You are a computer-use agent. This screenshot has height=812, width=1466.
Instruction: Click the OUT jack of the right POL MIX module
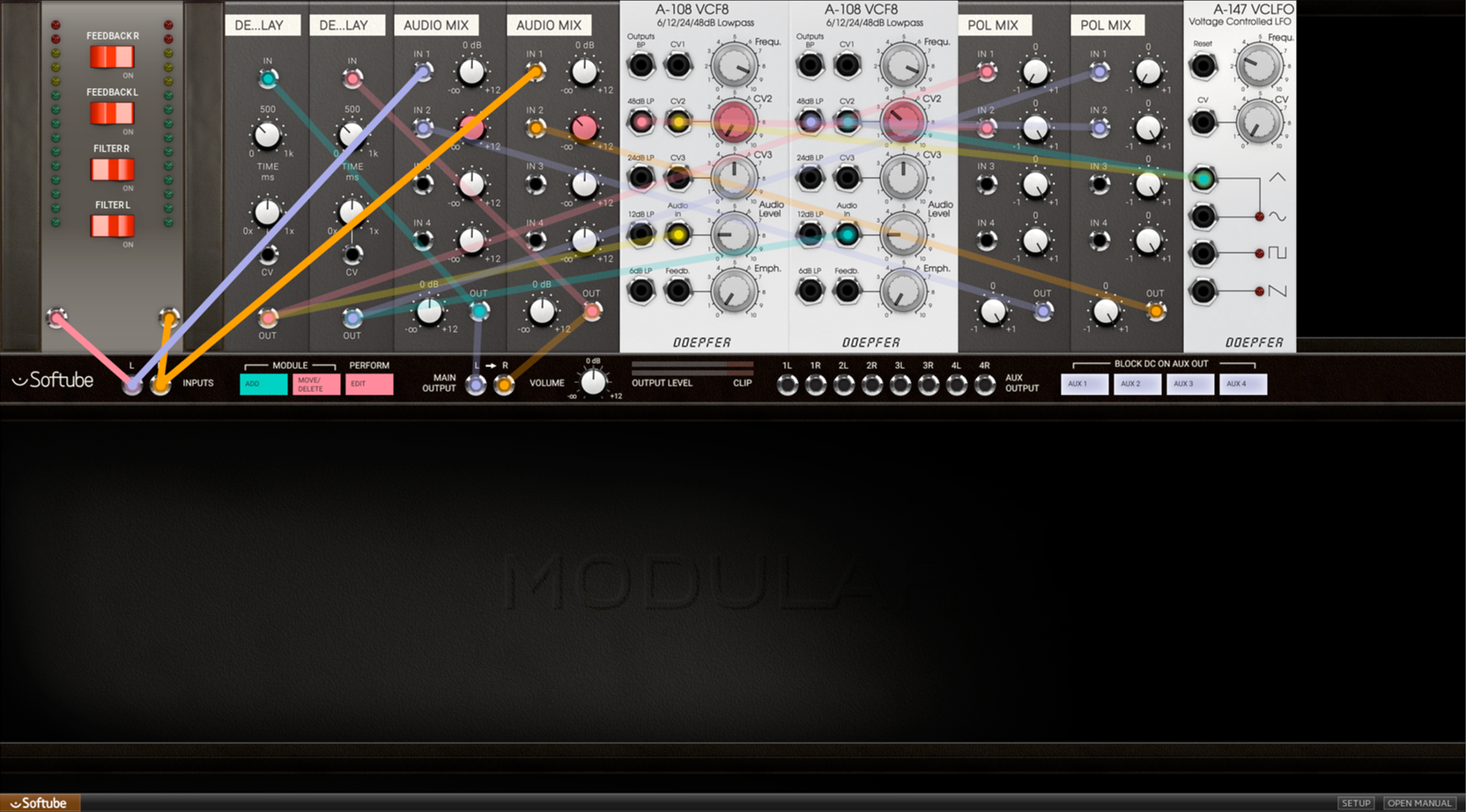[x=1155, y=310]
